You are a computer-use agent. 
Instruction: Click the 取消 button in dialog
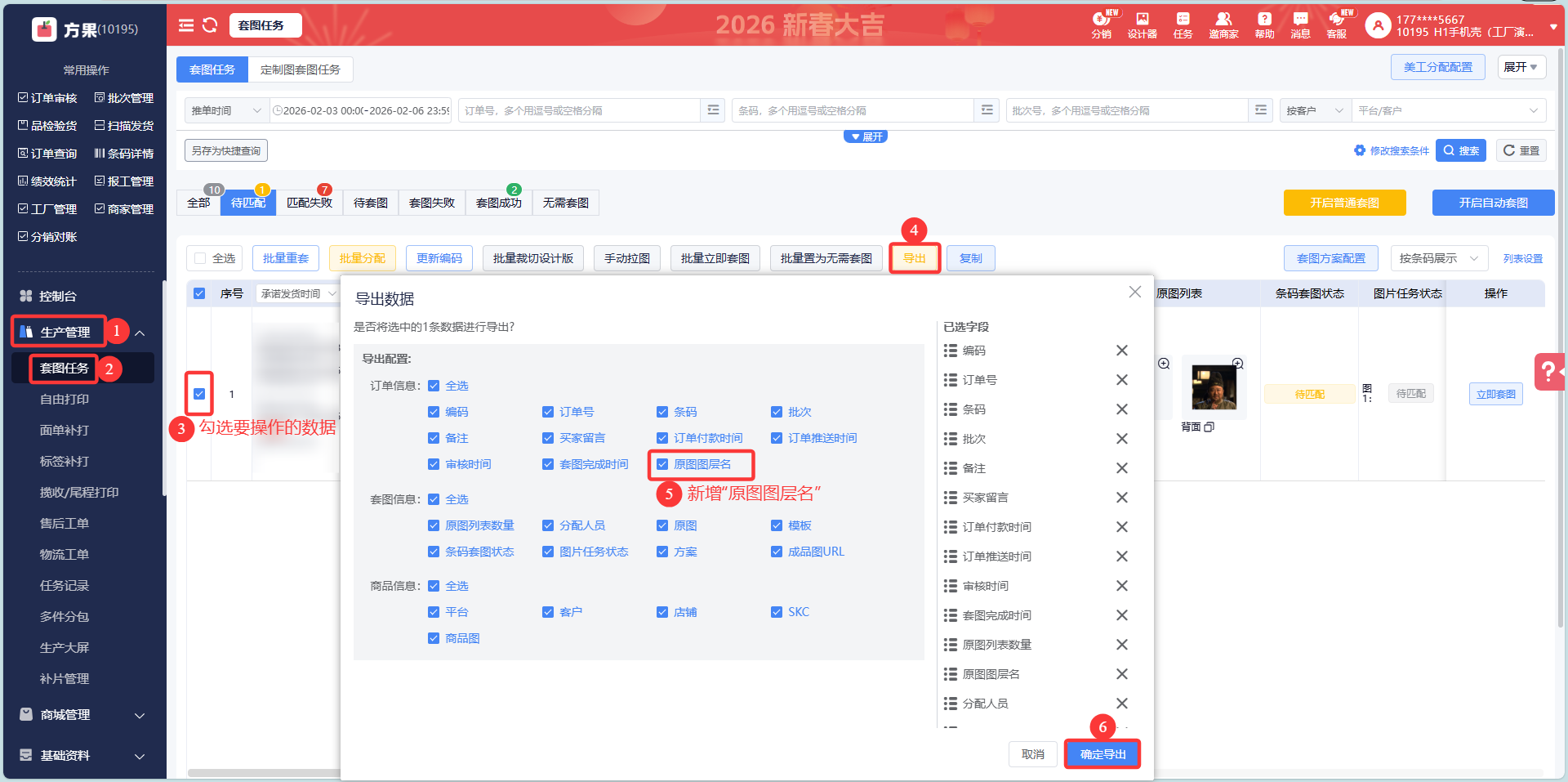point(1032,754)
